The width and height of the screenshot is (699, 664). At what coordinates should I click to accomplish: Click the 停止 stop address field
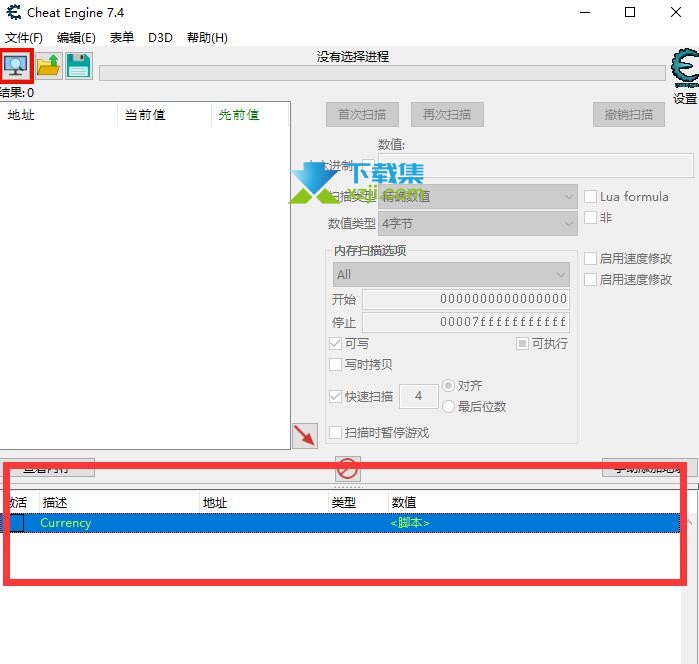coord(466,322)
